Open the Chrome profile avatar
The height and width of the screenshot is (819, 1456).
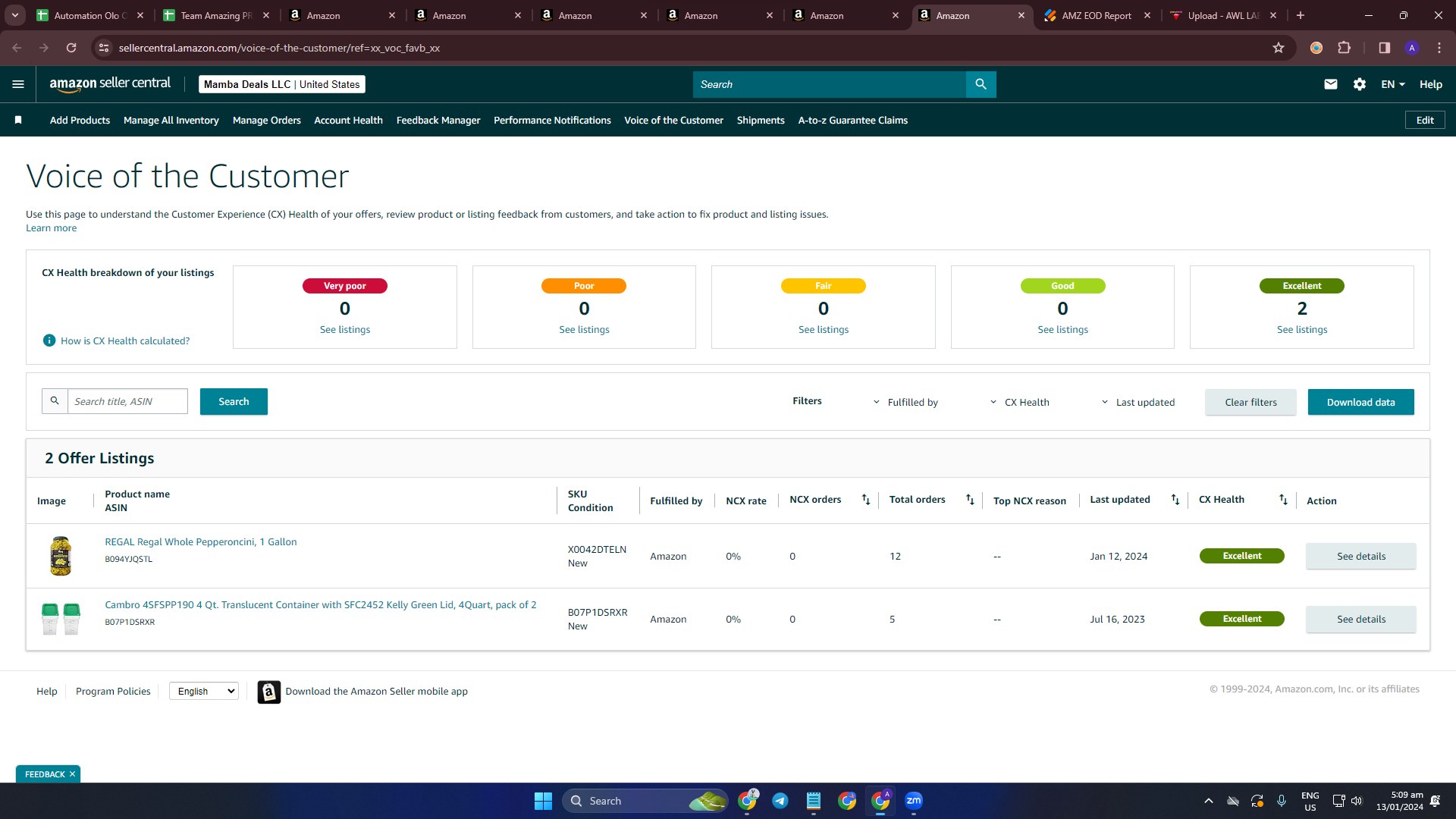click(1412, 48)
